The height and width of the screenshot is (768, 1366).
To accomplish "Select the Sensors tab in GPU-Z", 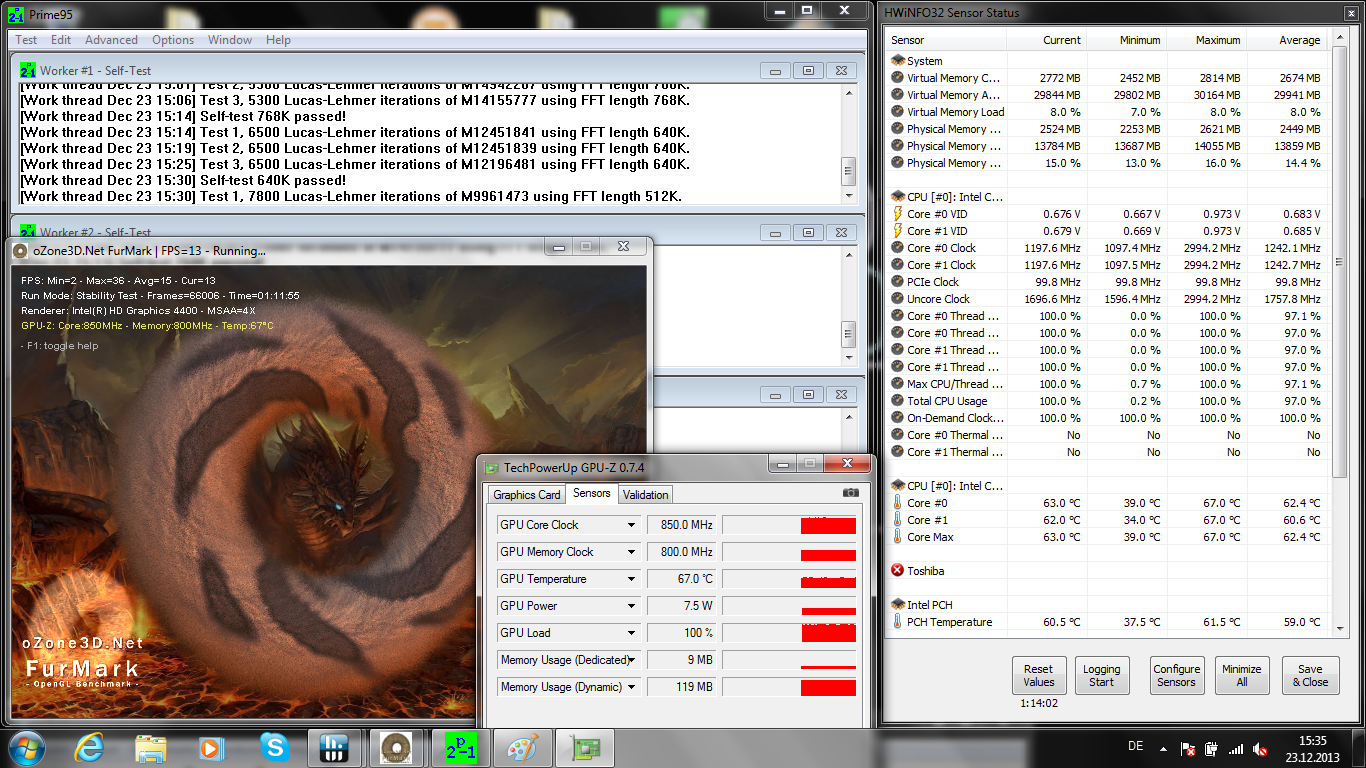I will pyautogui.click(x=591, y=493).
